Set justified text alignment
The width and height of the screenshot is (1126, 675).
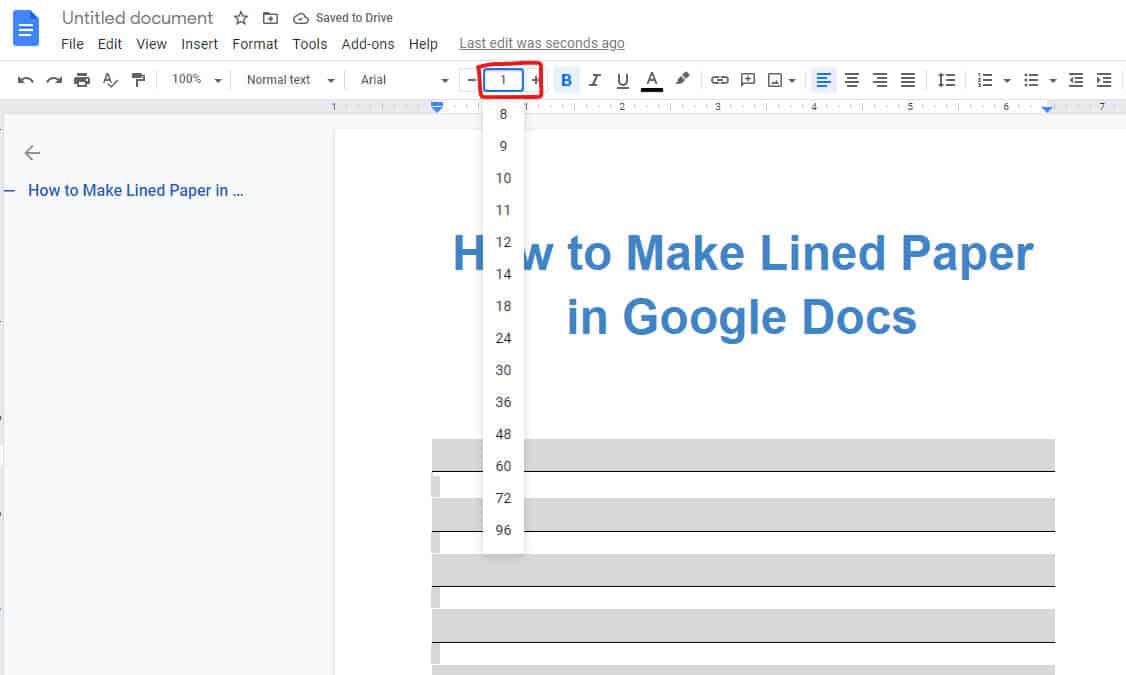pyautogui.click(x=908, y=80)
